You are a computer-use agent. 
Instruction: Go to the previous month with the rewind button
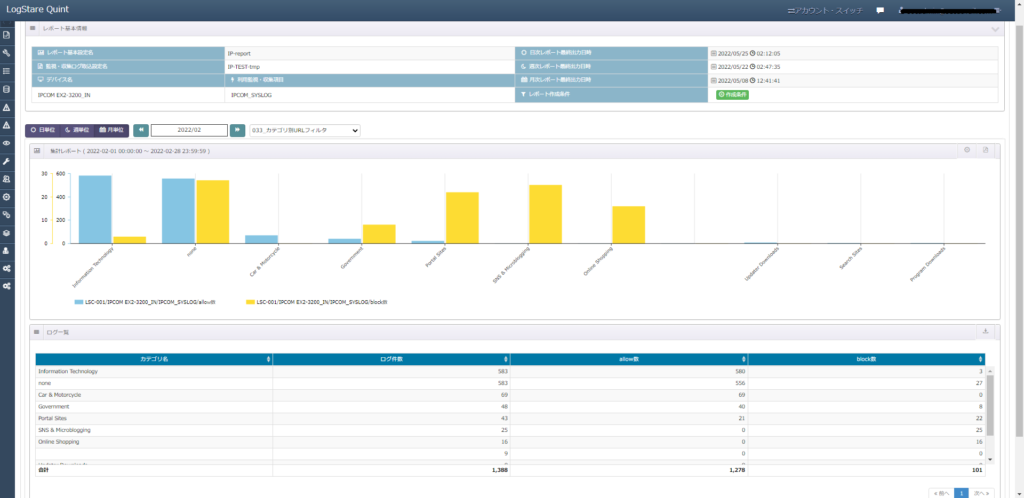pos(141,131)
